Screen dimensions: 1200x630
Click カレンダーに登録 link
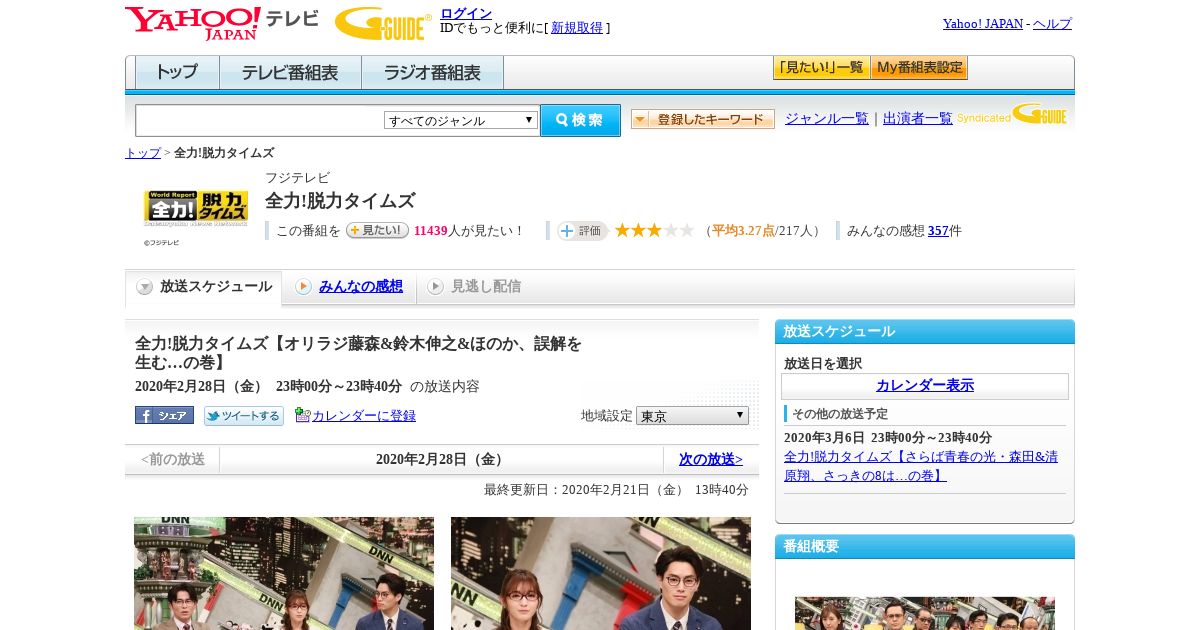[x=364, y=416]
